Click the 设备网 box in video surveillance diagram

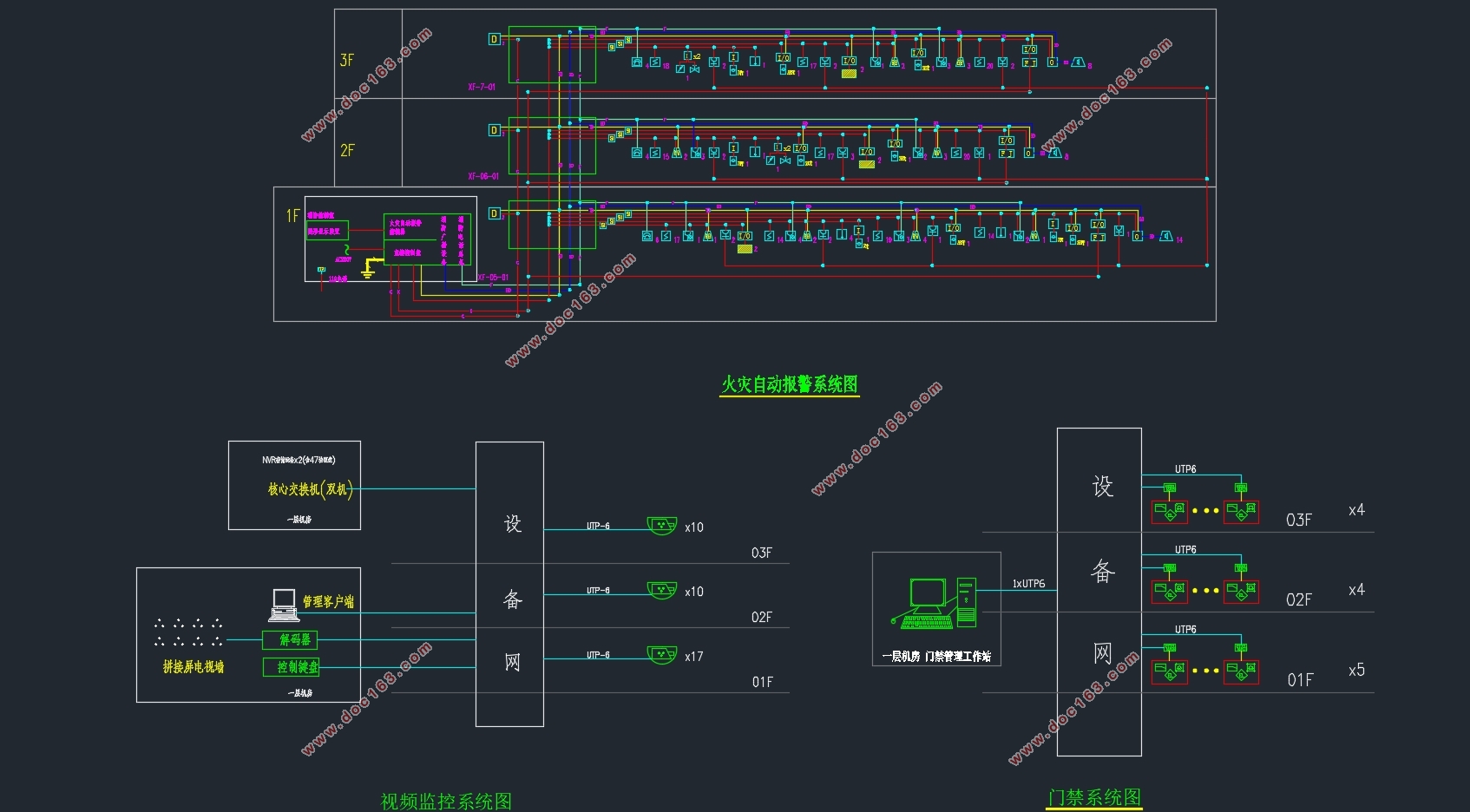(x=510, y=584)
